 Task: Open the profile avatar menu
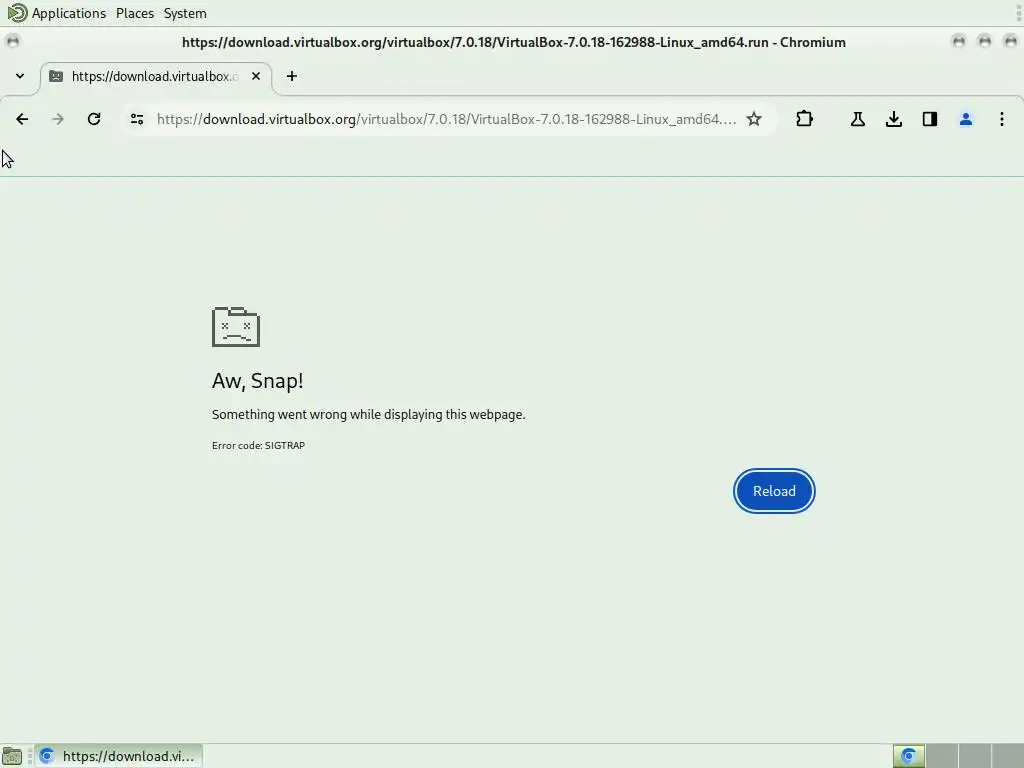click(x=966, y=119)
